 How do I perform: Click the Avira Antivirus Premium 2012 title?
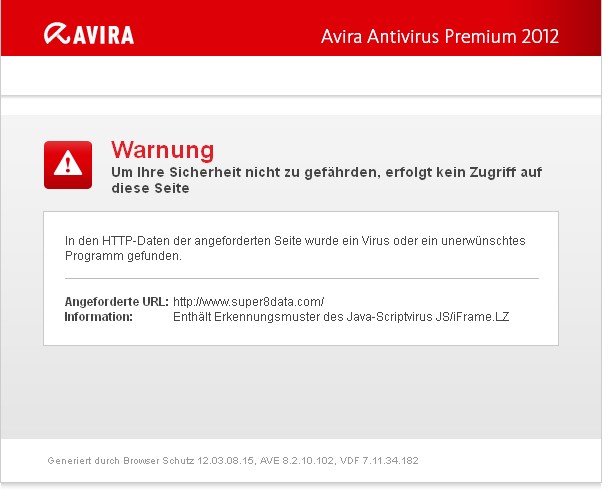(x=440, y=37)
